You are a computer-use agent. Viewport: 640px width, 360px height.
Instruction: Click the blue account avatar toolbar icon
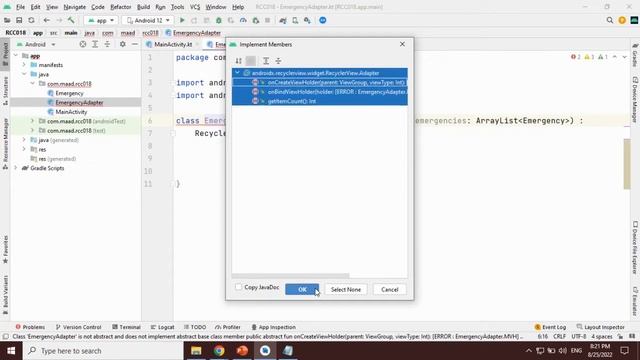[322, 20]
